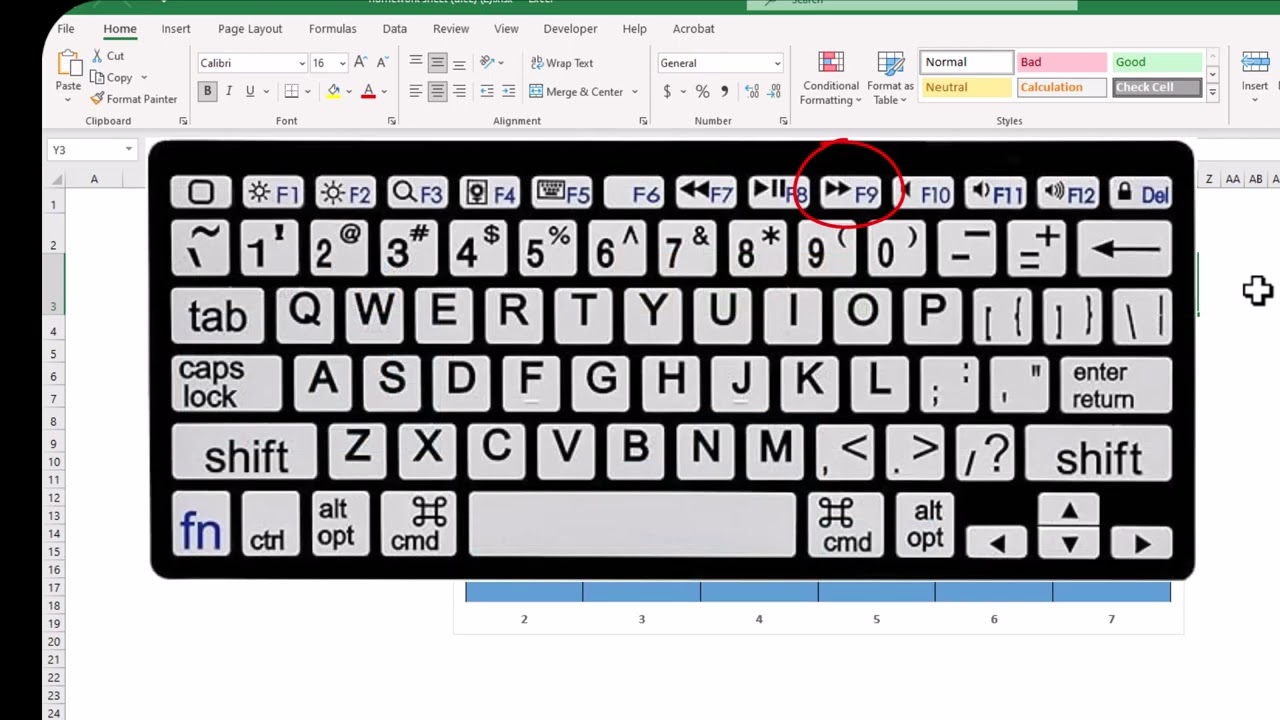Align text to the left
Image resolution: width=1280 pixels, height=720 pixels.
tap(416, 91)
